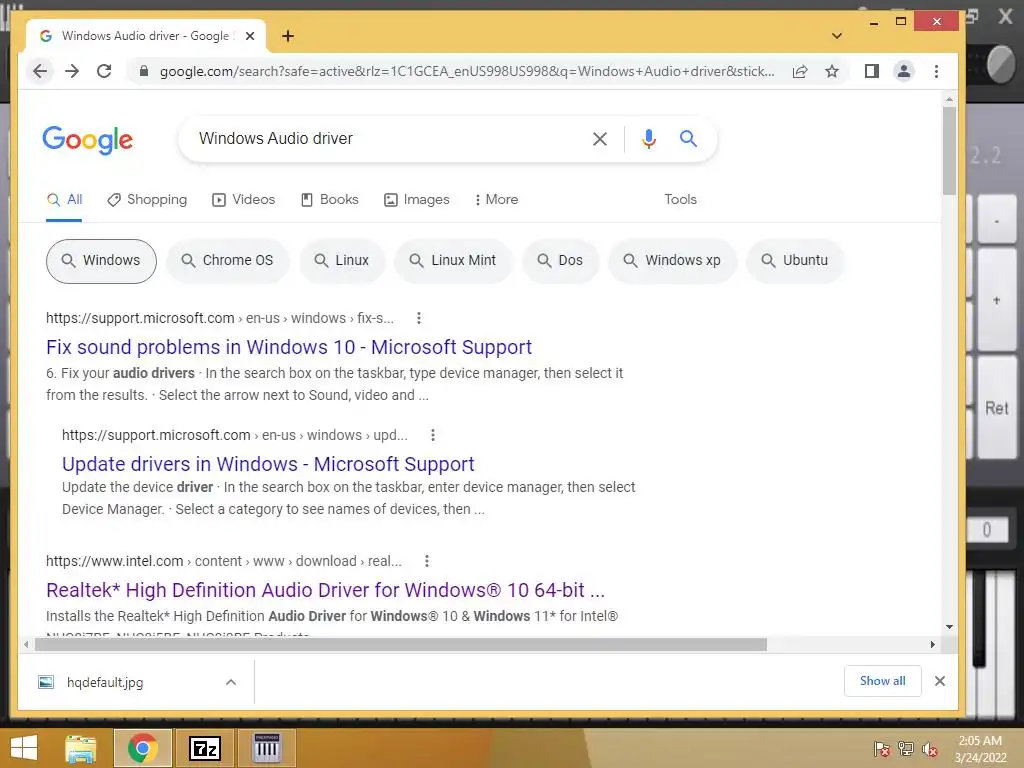
Task: Click minus button in background piano window
Action: 997,221
